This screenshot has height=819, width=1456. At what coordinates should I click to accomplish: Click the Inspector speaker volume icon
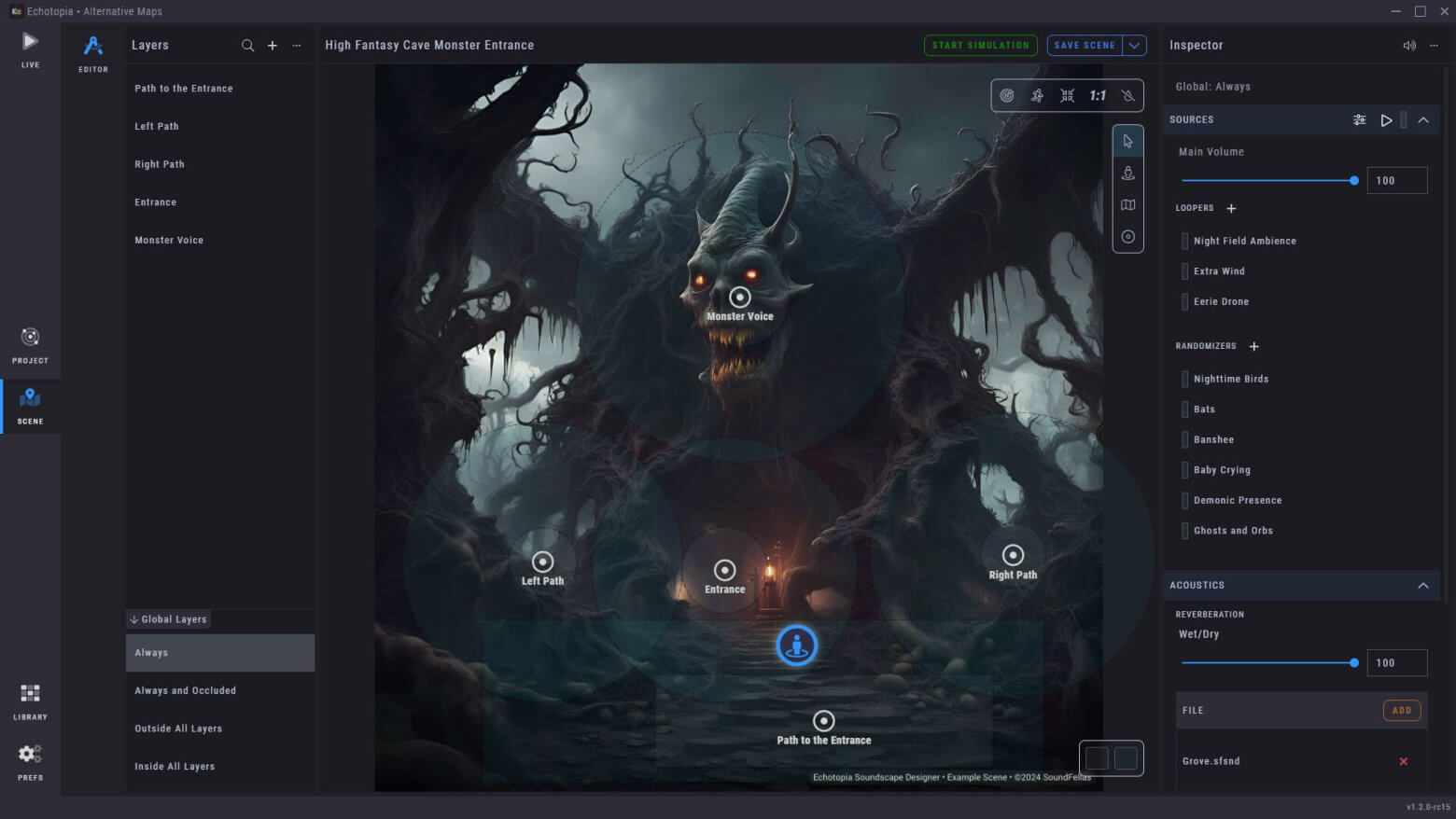pos(1408,46)
